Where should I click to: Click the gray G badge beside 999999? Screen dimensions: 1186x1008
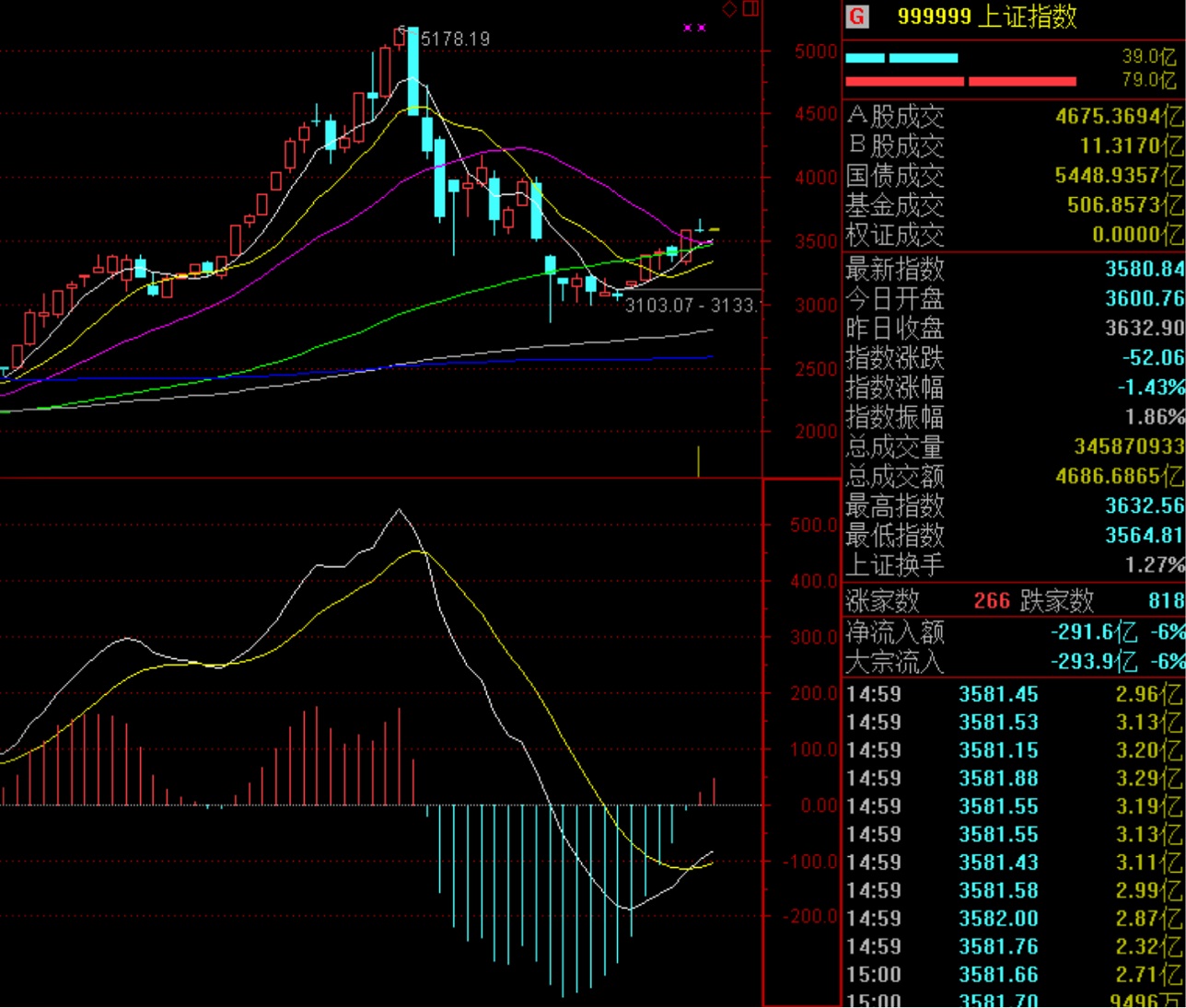(x=857, y=17)
